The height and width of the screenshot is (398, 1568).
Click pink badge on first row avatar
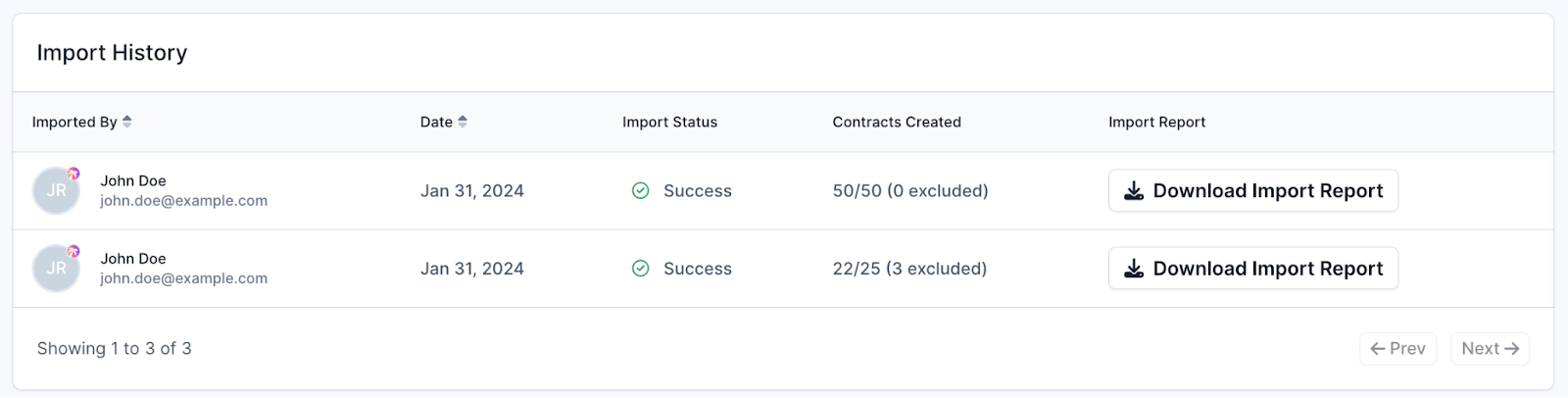73,174
